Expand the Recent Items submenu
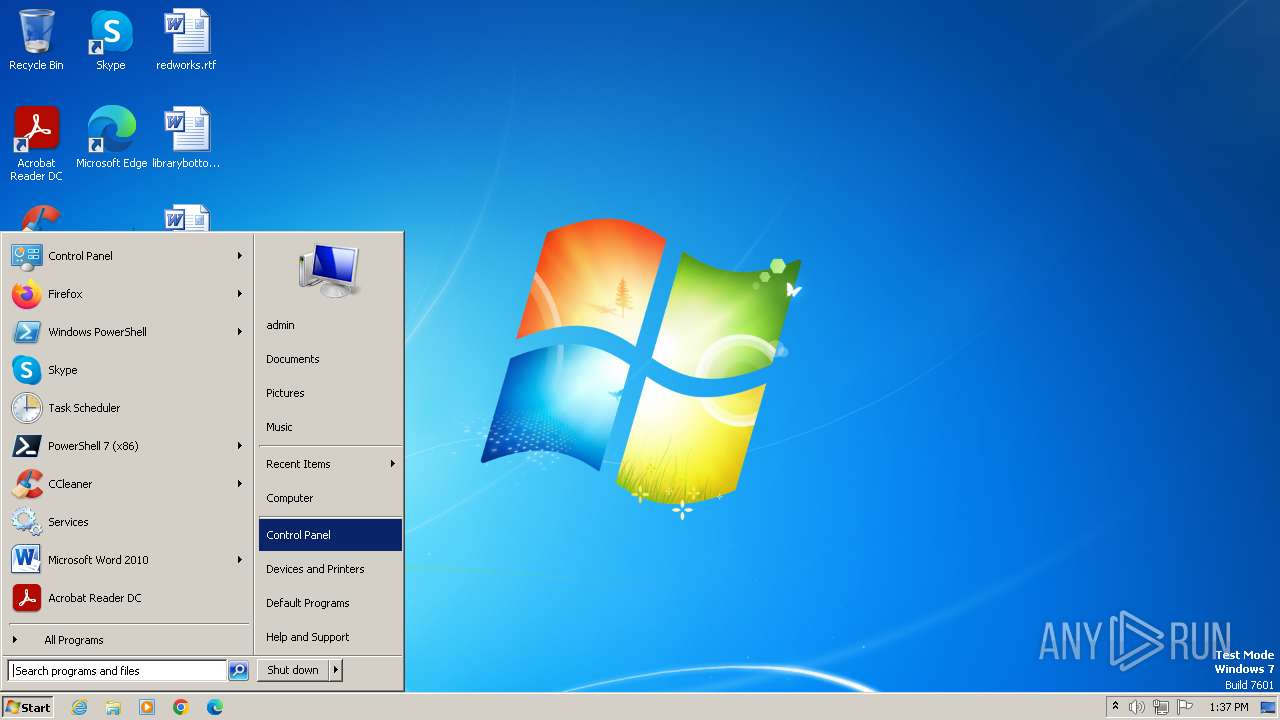 (x=330, y=464)
